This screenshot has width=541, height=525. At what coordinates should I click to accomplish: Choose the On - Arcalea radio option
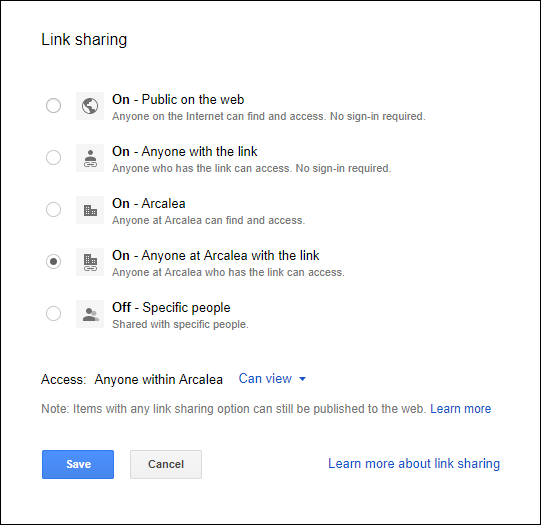point(53,209)
